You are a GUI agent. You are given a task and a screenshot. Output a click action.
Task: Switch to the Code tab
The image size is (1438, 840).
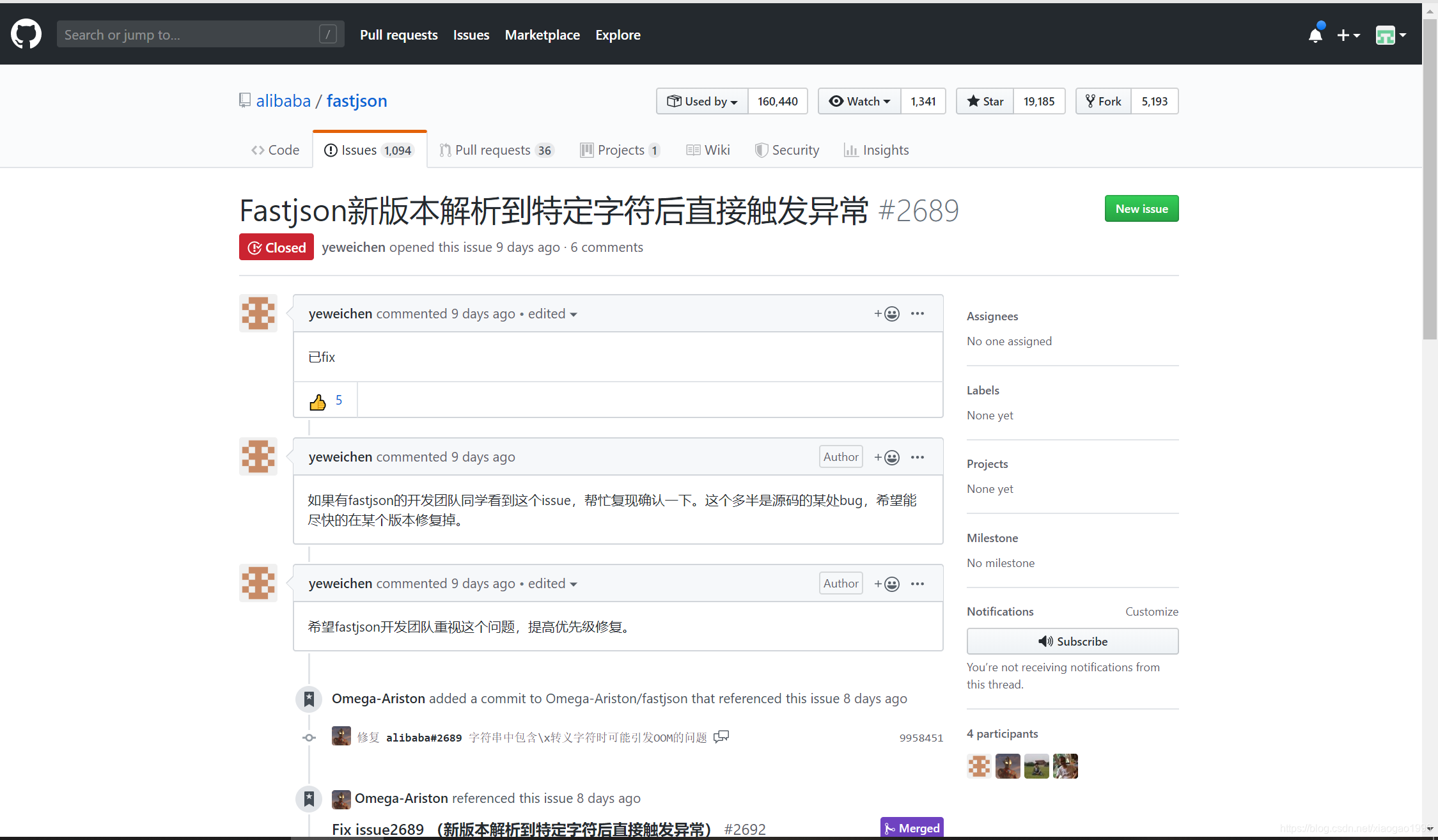[275, 150]
